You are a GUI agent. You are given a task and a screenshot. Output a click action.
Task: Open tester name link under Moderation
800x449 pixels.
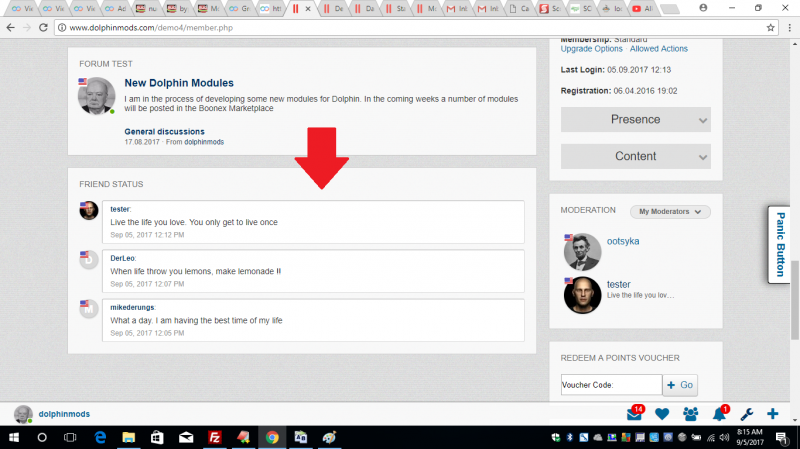pyautogui.click(x=618, y=284)
